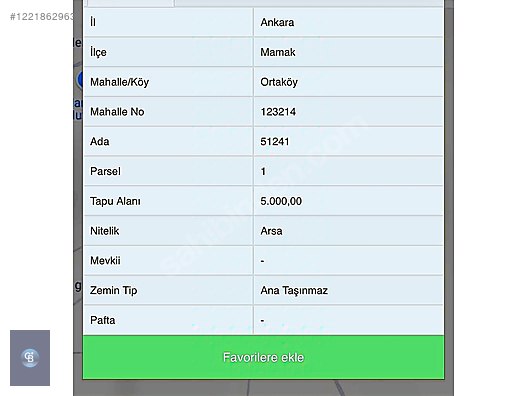Select the Parsel value 1
Screen dimensions: 528x396
coord(263,171)
